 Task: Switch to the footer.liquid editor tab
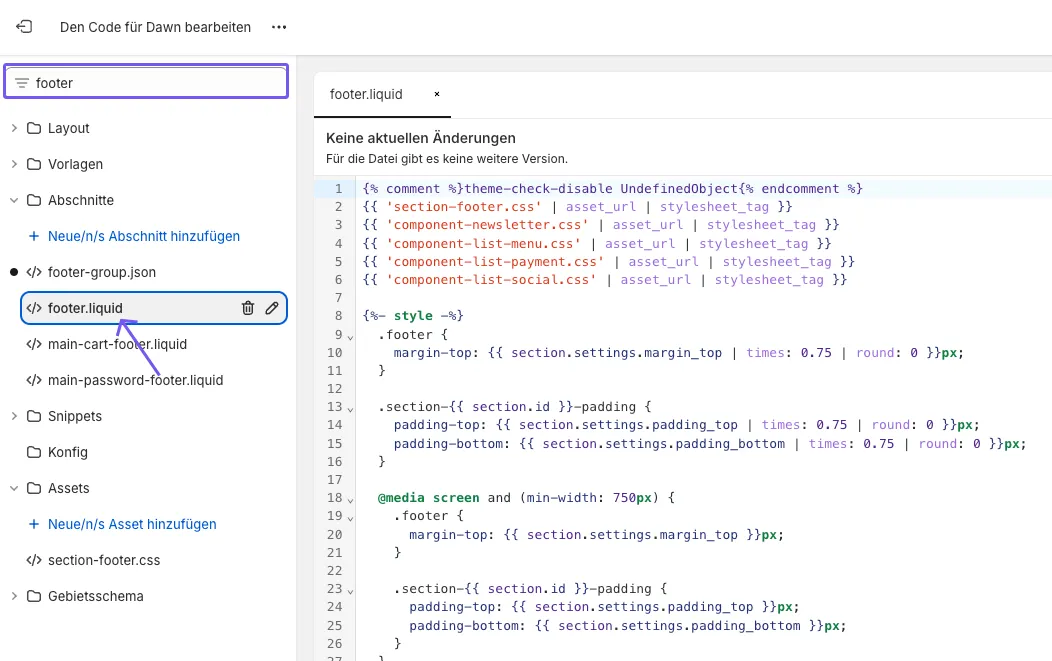pyautogui.click(x=366, y=95)
